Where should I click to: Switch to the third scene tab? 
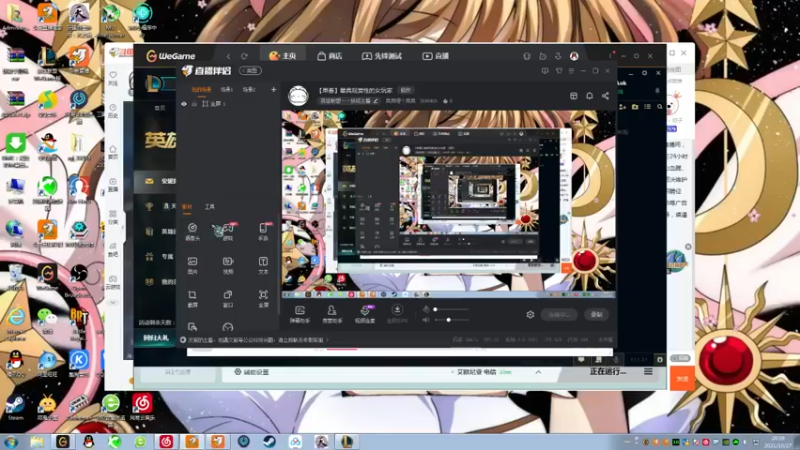[x=249, y=89]
